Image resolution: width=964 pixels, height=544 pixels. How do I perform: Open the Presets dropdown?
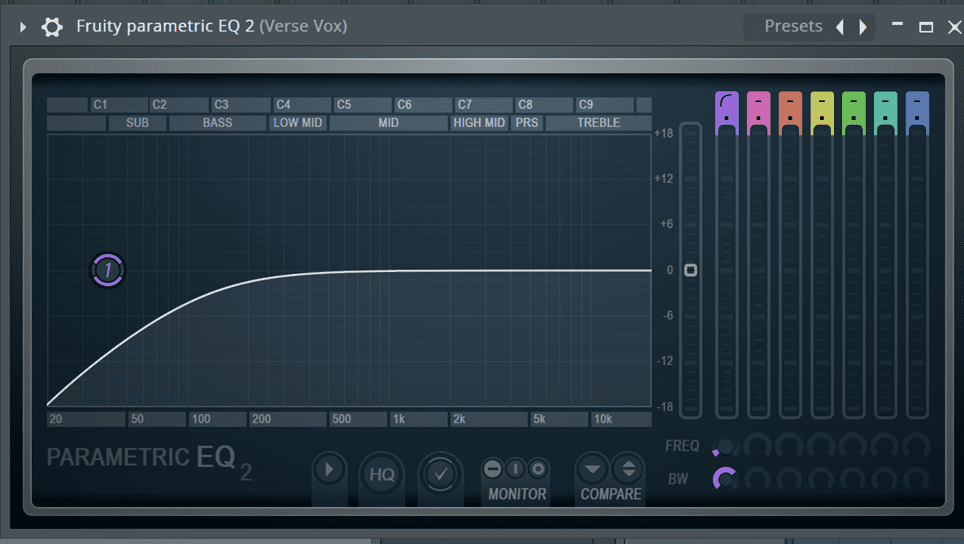[x=792, y=26]
